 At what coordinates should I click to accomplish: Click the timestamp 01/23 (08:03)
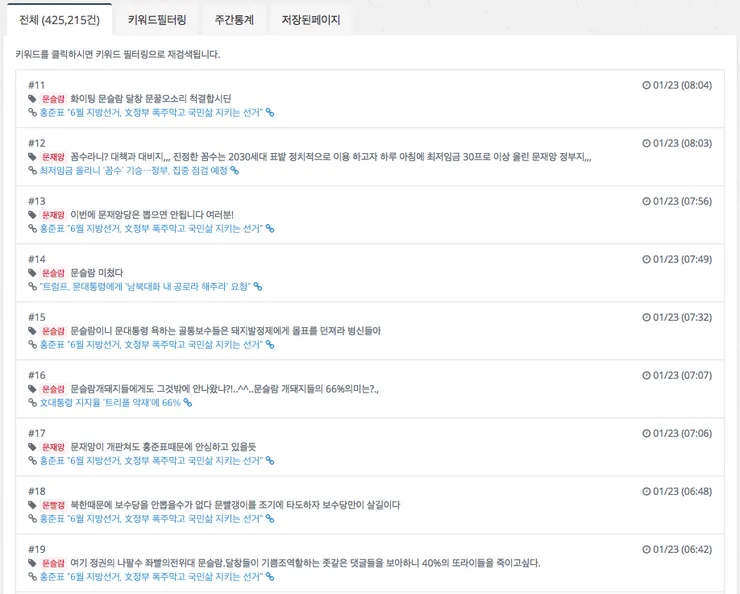click(x=682, y=143)
